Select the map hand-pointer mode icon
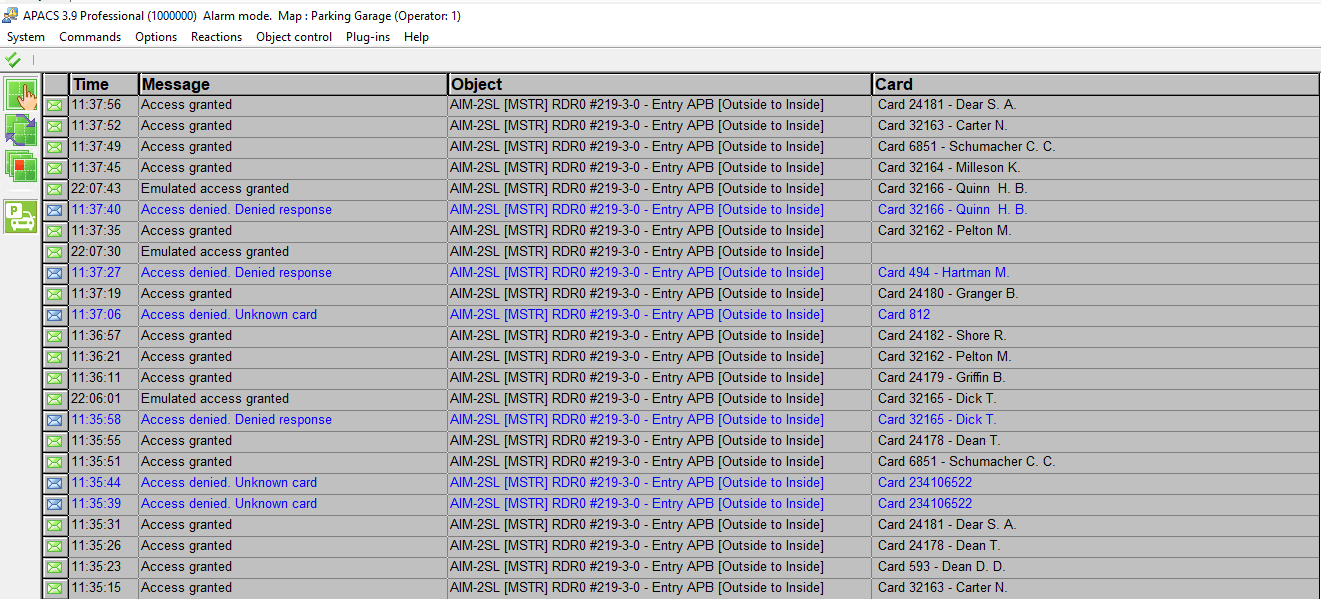Image resolution: width=1321 pixels, height=599 pixels. pos(21,95)
